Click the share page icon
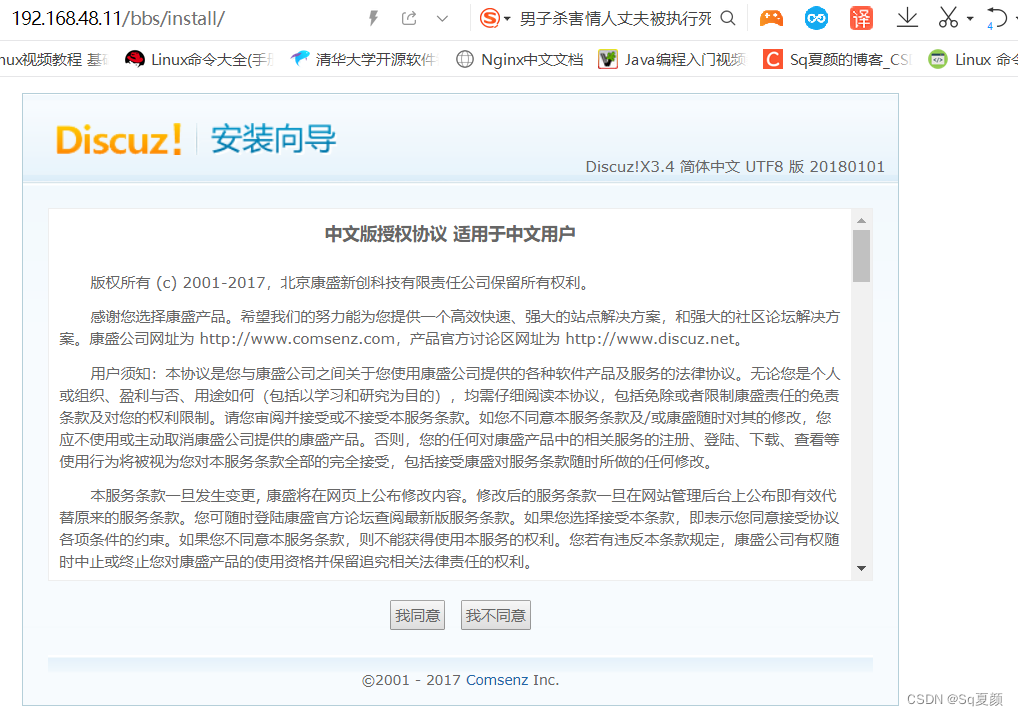Screen dimensions: 1018x716 (408, 18)
